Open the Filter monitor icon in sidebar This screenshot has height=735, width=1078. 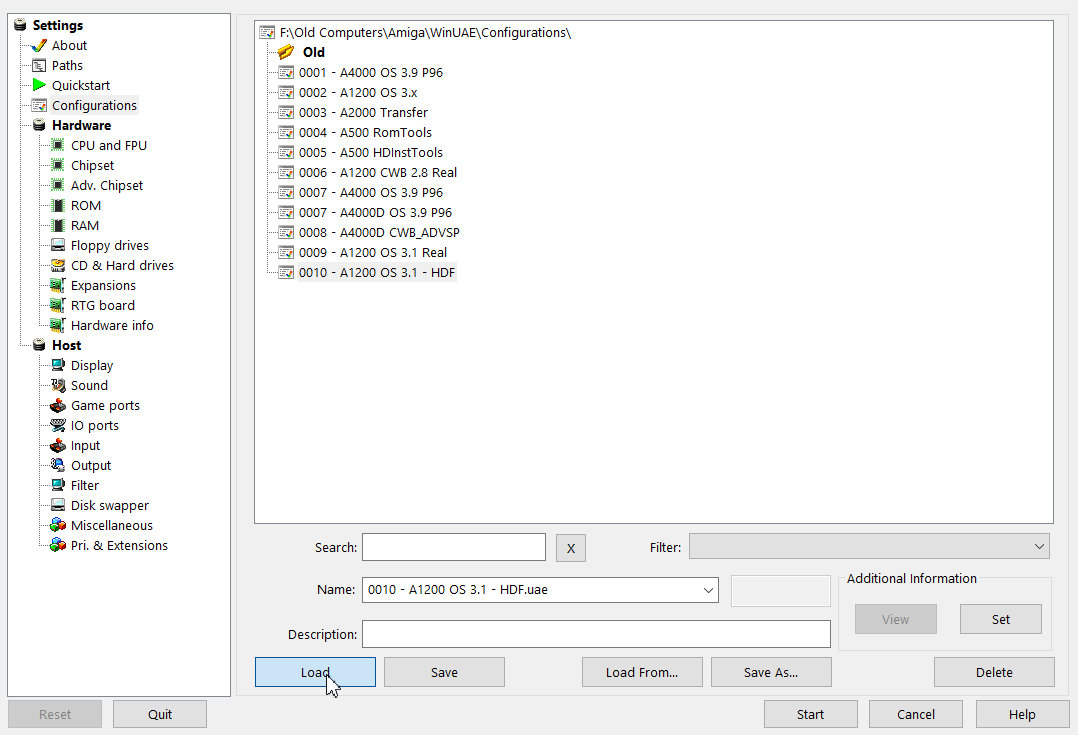pyautogui.click(x=58, y=485)
